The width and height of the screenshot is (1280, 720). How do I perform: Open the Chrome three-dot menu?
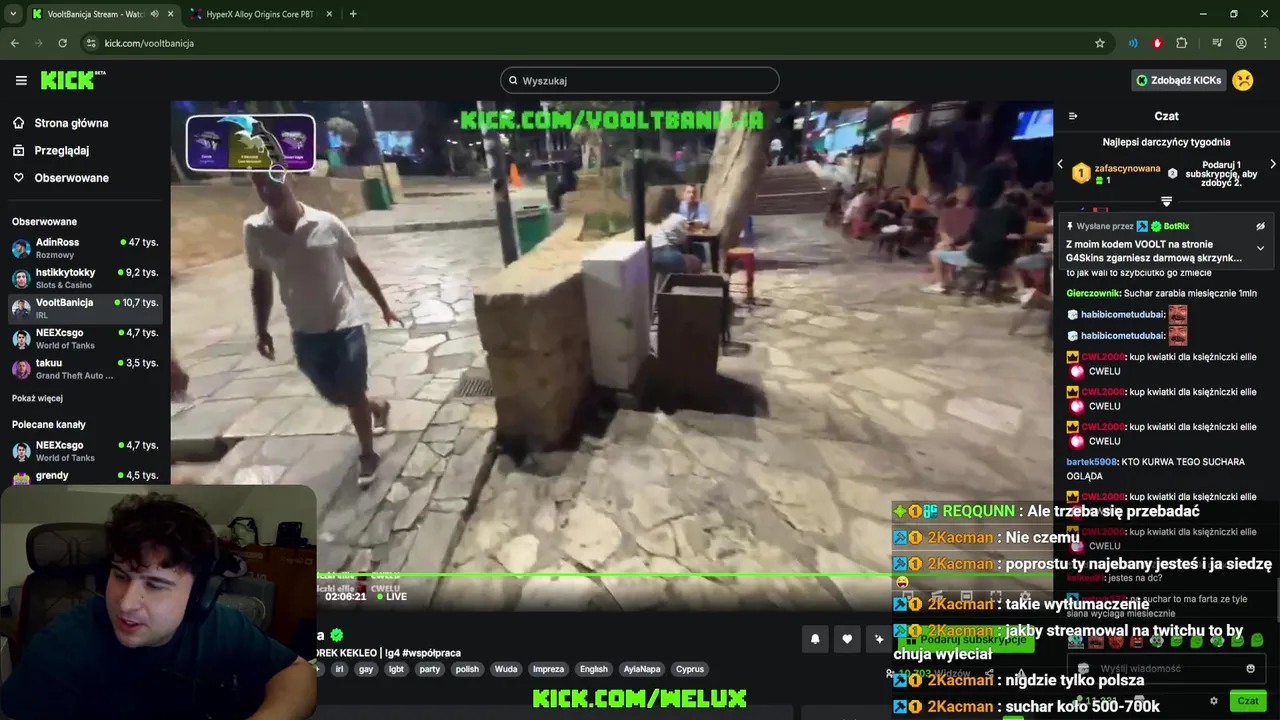tap(1265, 43)
